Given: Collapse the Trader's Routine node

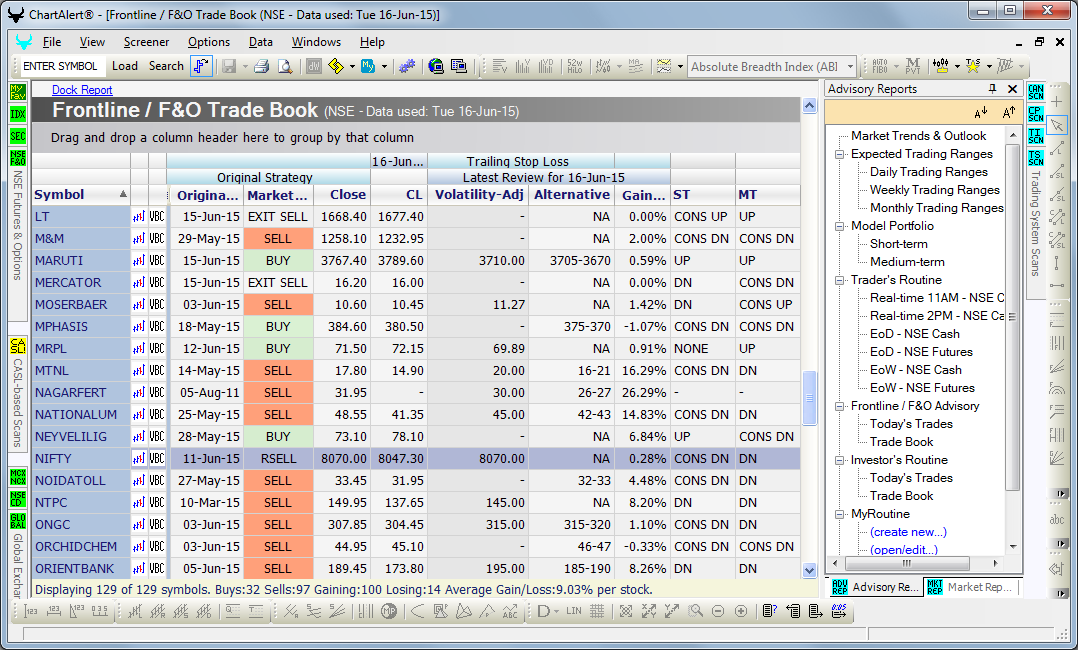Looking at the screenshot, I should click(x=839, y=280).
